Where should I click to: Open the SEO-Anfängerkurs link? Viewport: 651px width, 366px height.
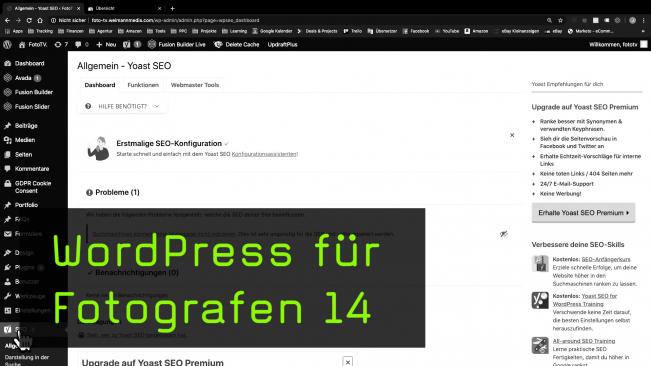point(606,259)
